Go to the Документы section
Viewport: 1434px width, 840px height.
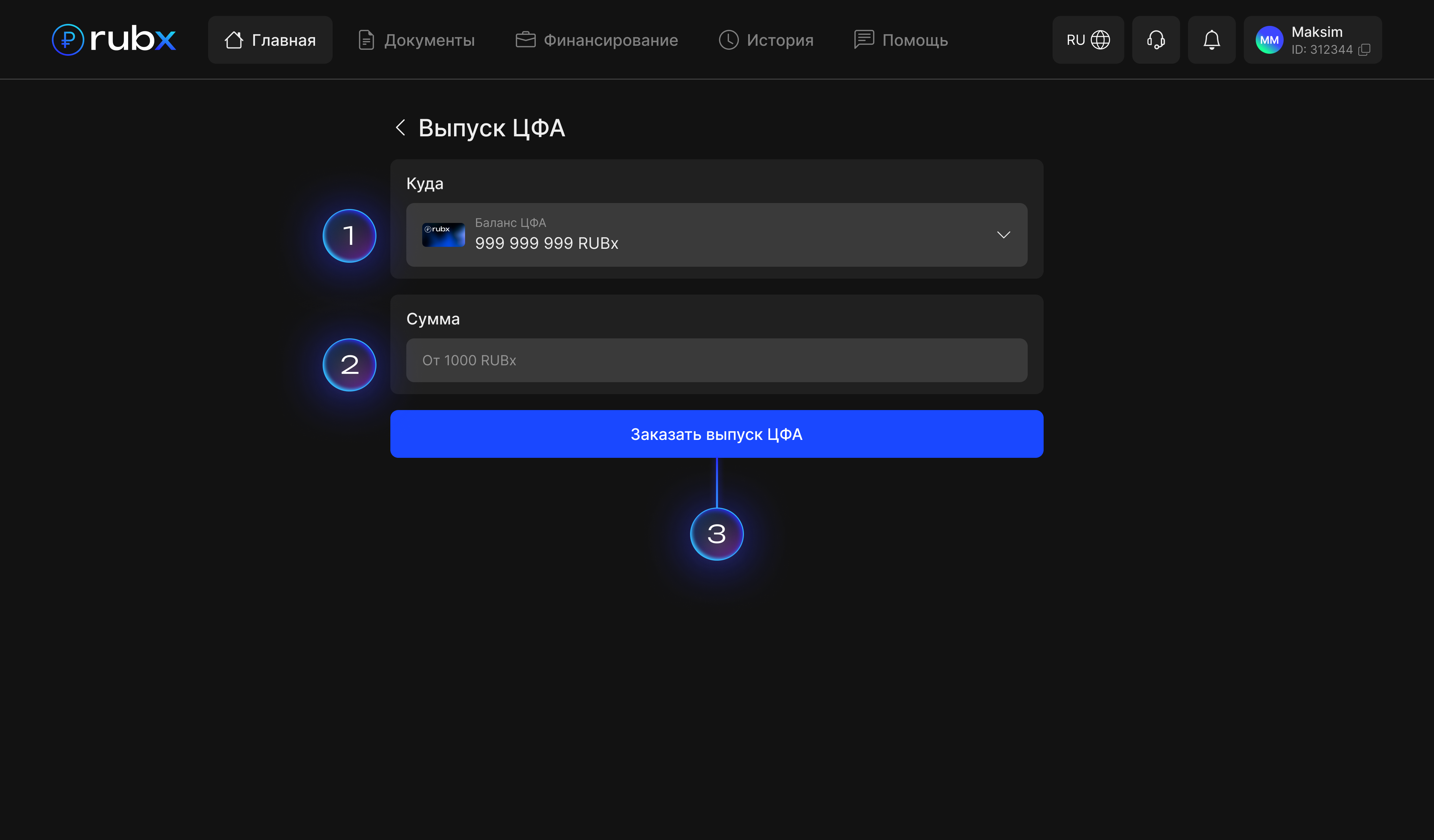417,40
